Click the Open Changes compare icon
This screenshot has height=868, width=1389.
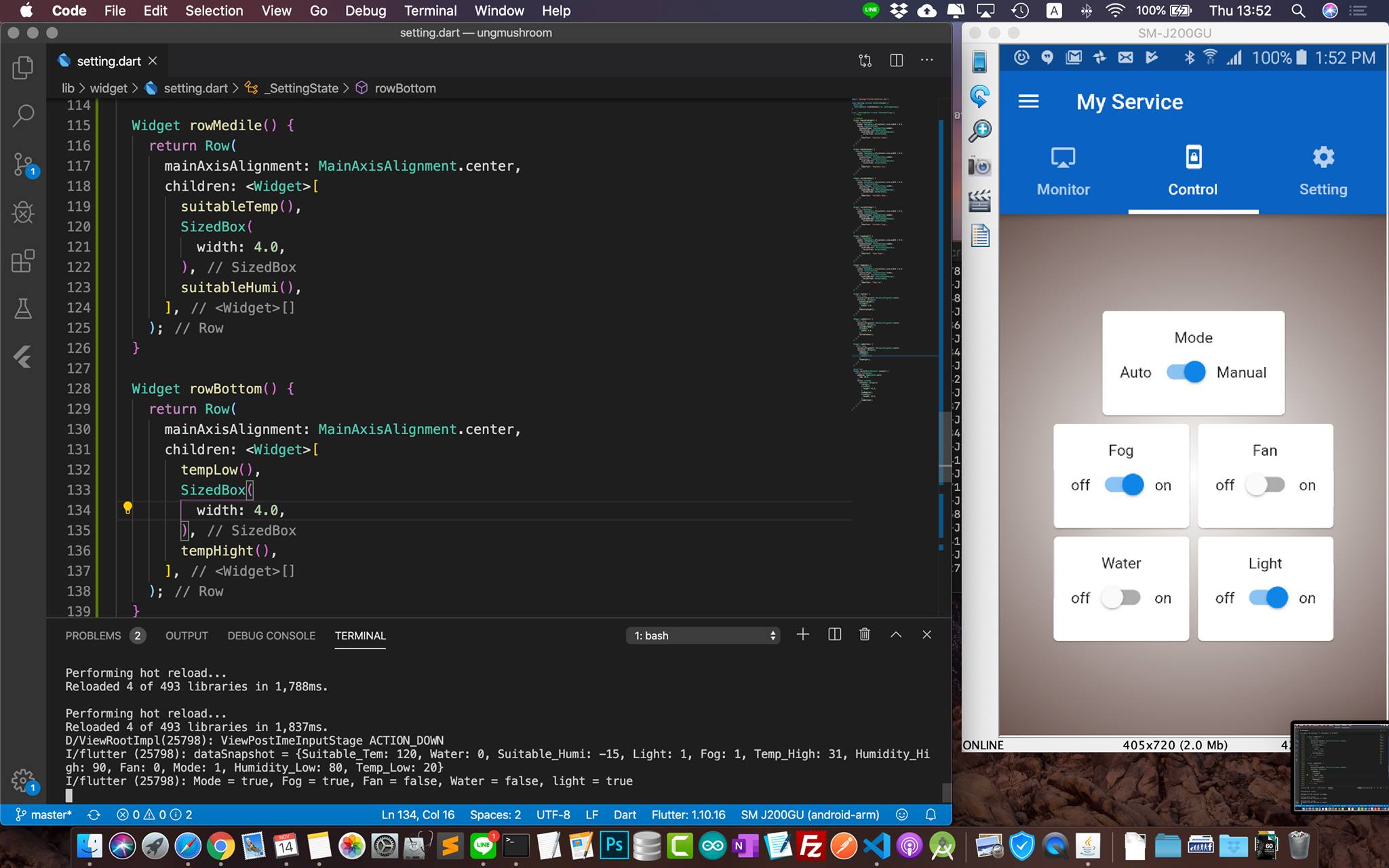[865, 60]
